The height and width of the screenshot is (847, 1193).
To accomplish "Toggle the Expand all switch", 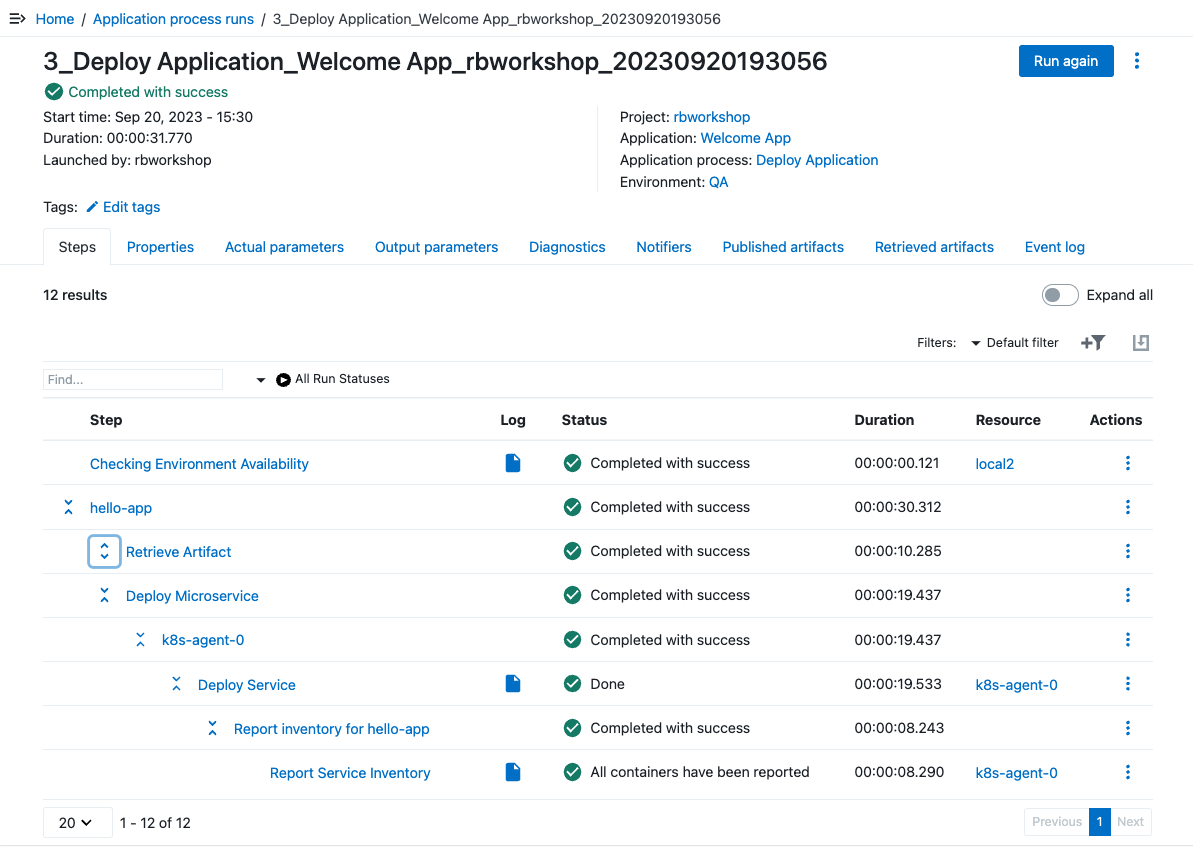I will pyautogui.click(x=1060, y=295).
